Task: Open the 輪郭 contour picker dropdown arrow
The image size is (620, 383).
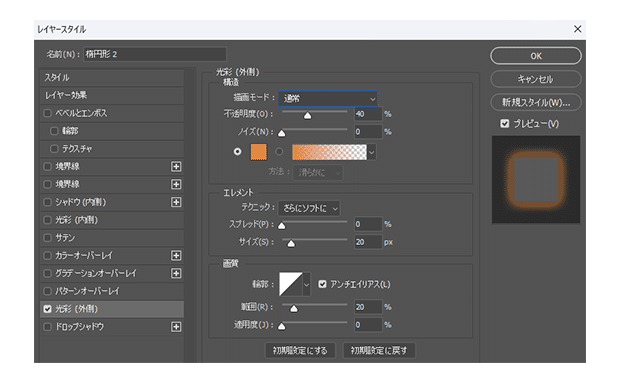Action: click(x=306, y=284)
